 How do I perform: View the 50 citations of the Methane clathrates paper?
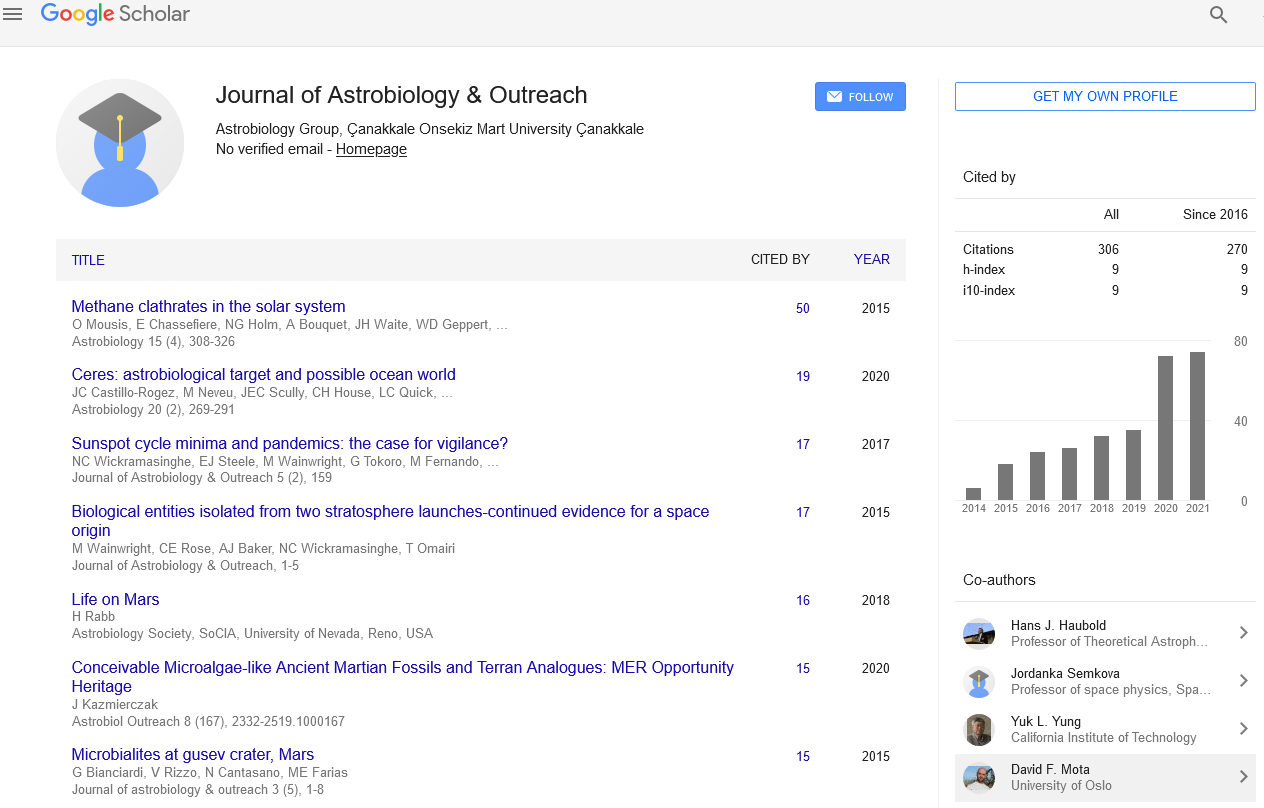point(802,308)
